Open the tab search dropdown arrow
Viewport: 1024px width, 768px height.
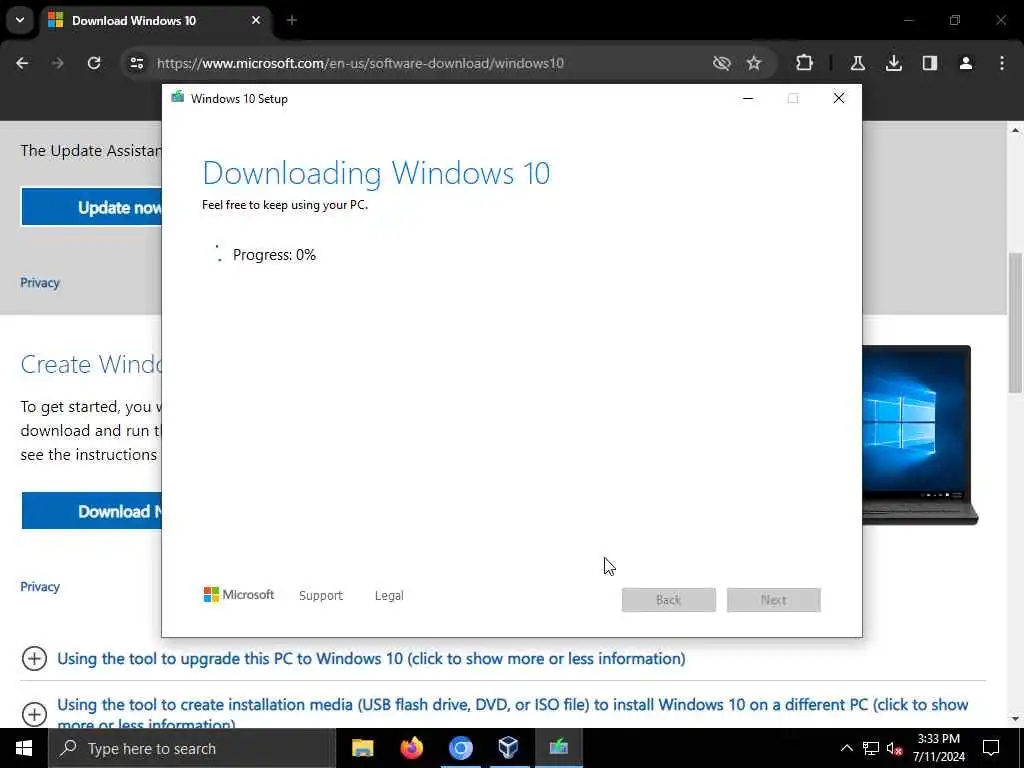click(20, 20)
